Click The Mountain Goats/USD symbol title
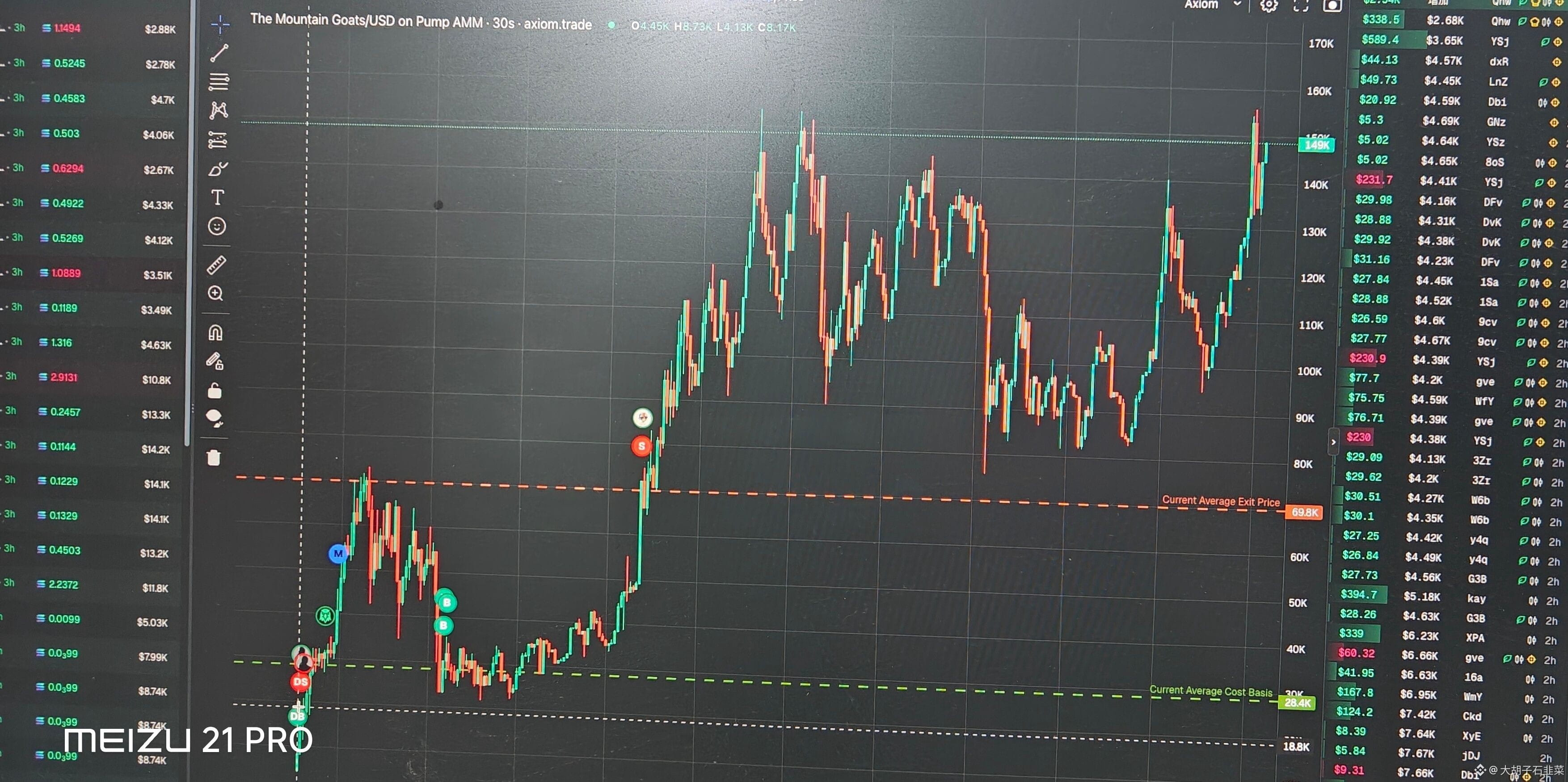 pos(365,21)
